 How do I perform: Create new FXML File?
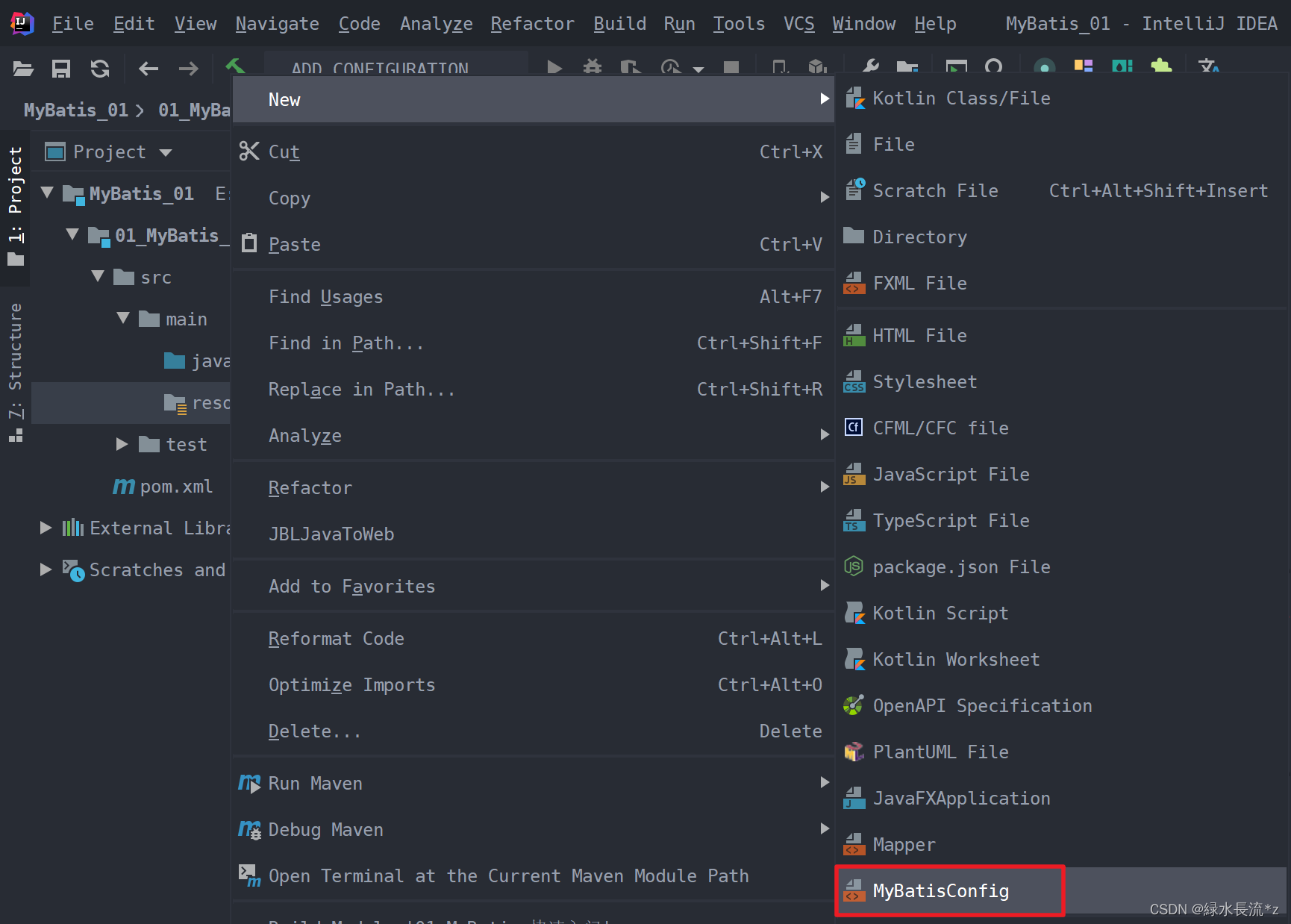click(1063, 283)
